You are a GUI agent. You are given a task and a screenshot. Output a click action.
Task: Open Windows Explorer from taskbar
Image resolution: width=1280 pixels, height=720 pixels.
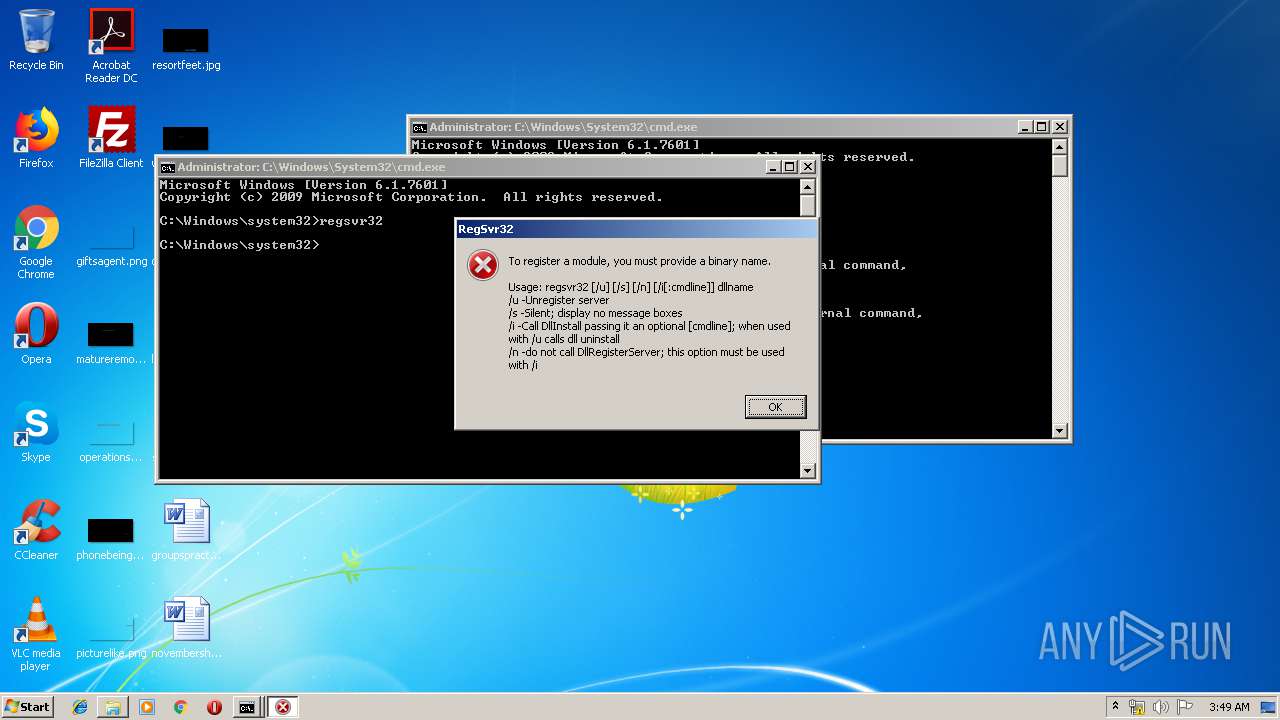click(x=113, y=707)
